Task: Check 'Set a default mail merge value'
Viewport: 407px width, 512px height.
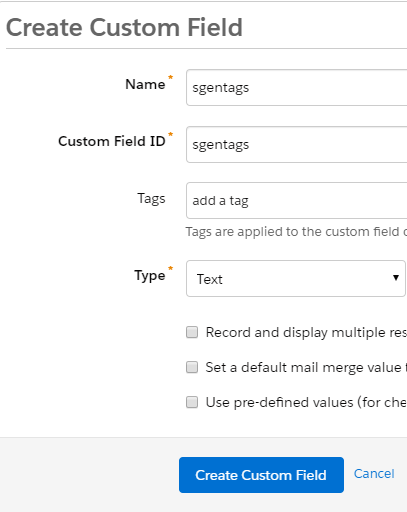Action: pyautogui.click(x=192, y=367)
